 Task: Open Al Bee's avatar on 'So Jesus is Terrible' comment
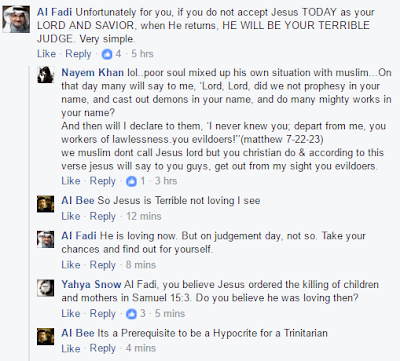pos(45,204)
